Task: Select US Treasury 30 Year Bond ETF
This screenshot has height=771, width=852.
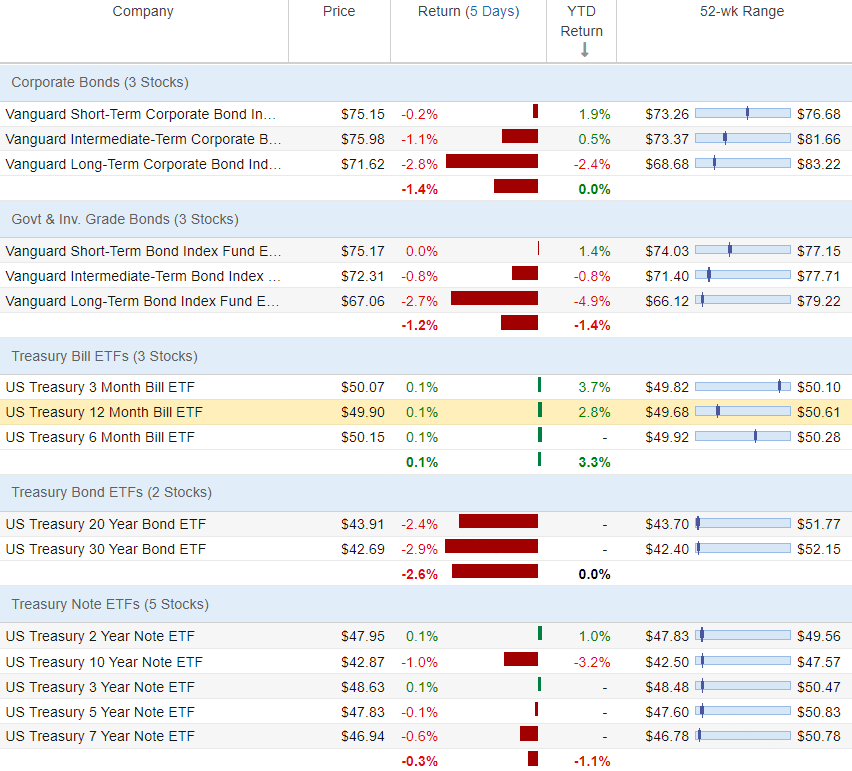Action: pos(106,549)
